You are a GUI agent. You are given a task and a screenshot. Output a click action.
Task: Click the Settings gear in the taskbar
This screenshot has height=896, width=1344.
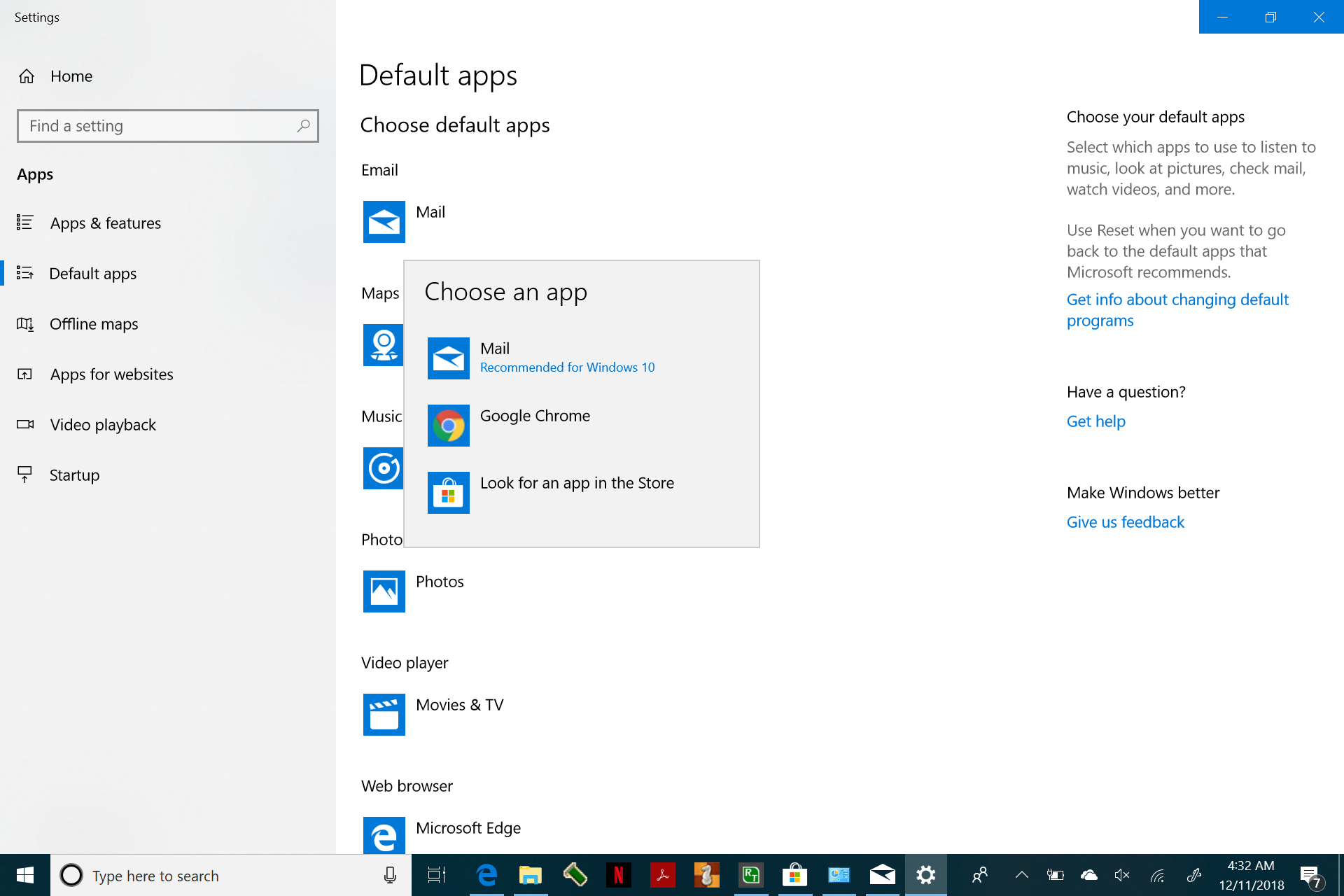pyautogui.click(x=926, y=875)
